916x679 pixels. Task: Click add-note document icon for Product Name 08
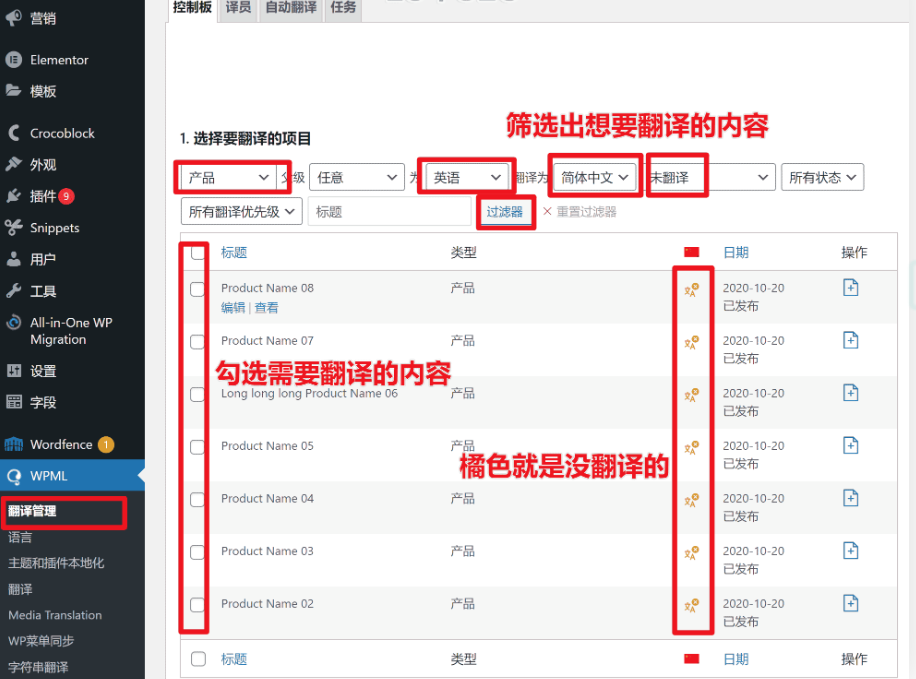tap(851, 287)
